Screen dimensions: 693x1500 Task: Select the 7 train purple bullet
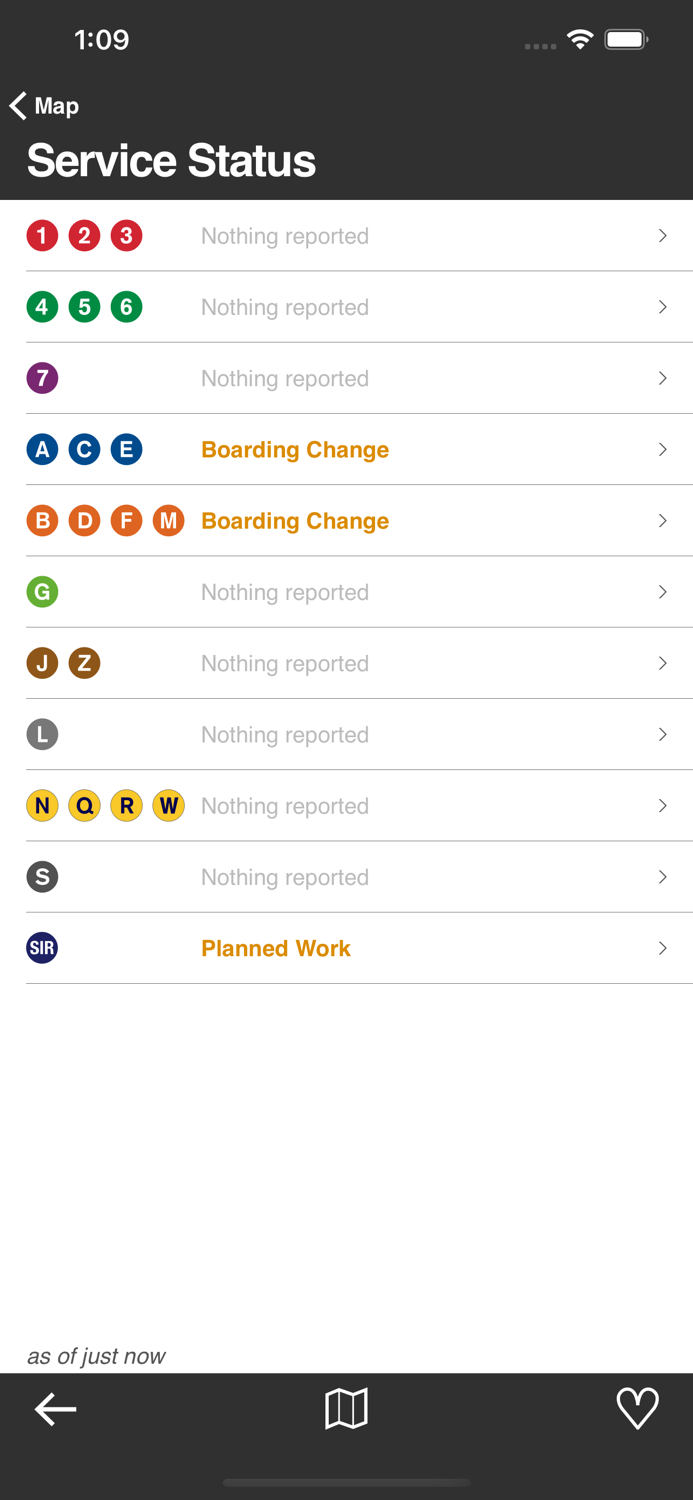42,378
